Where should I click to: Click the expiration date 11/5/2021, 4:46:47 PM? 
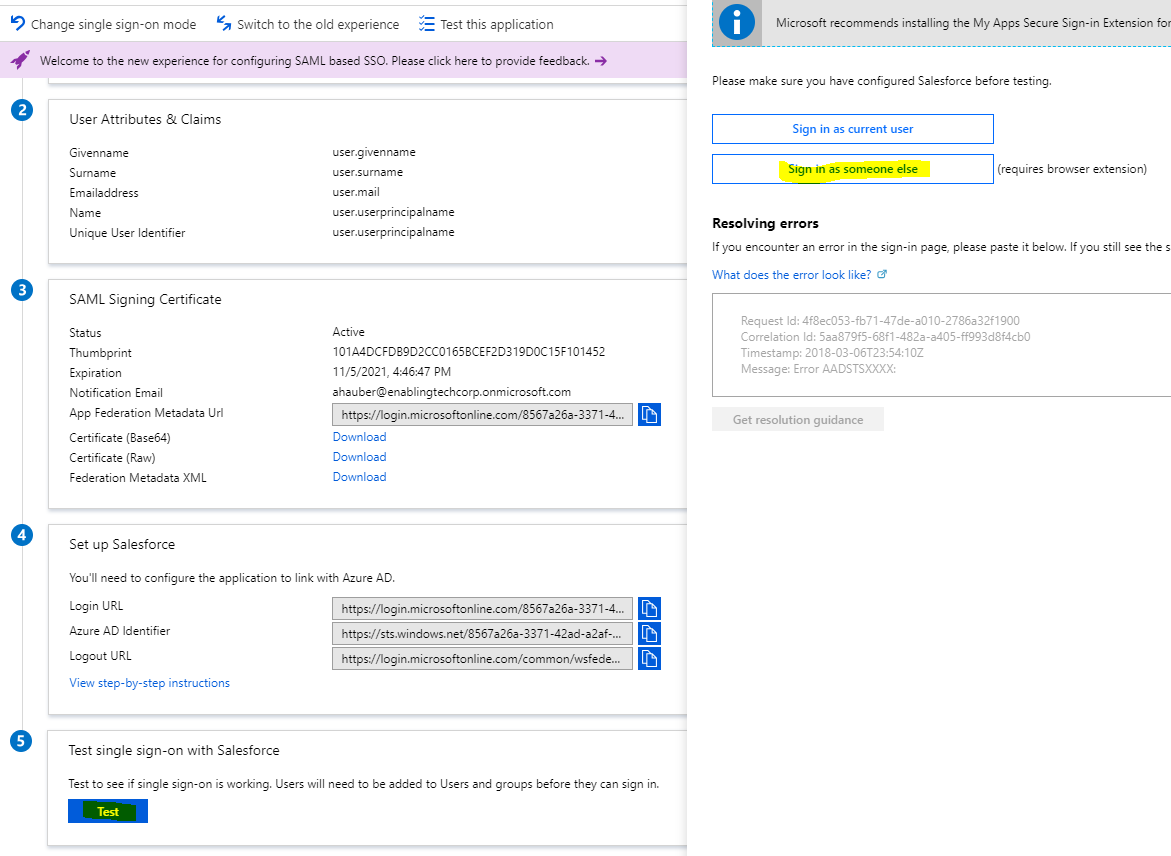391,372
